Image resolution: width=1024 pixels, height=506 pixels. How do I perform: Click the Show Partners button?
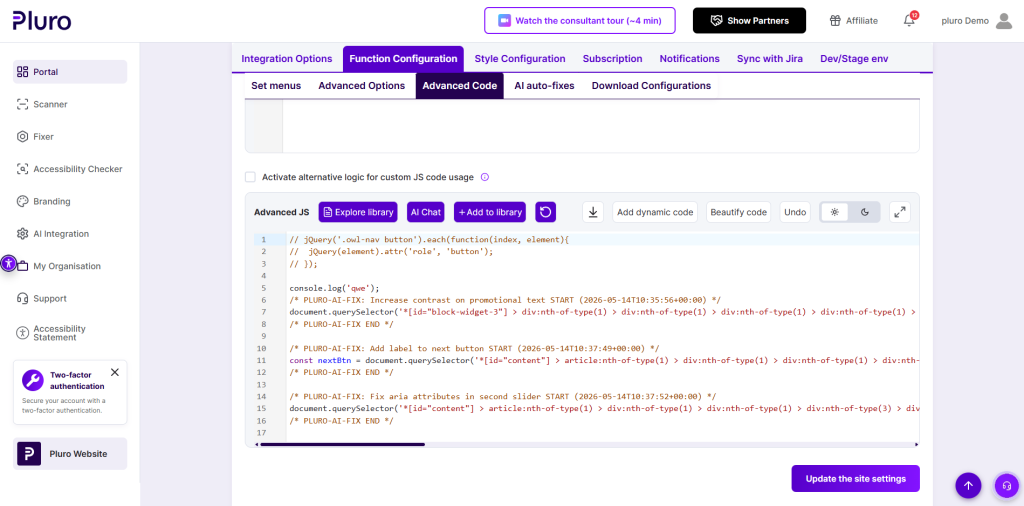tap(749, 21)
